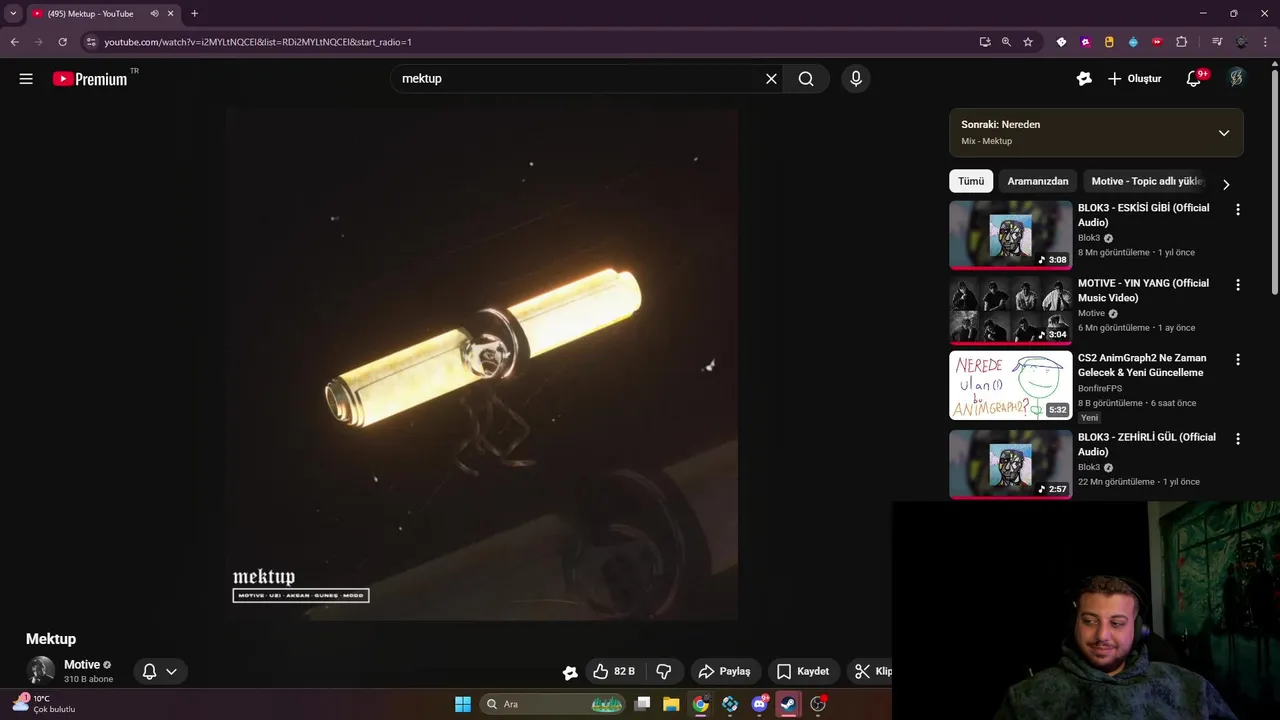Open the YouTube hamburger guide menu
The image size is (1280, 720).
pyautogui.click(x=26, y=79)
